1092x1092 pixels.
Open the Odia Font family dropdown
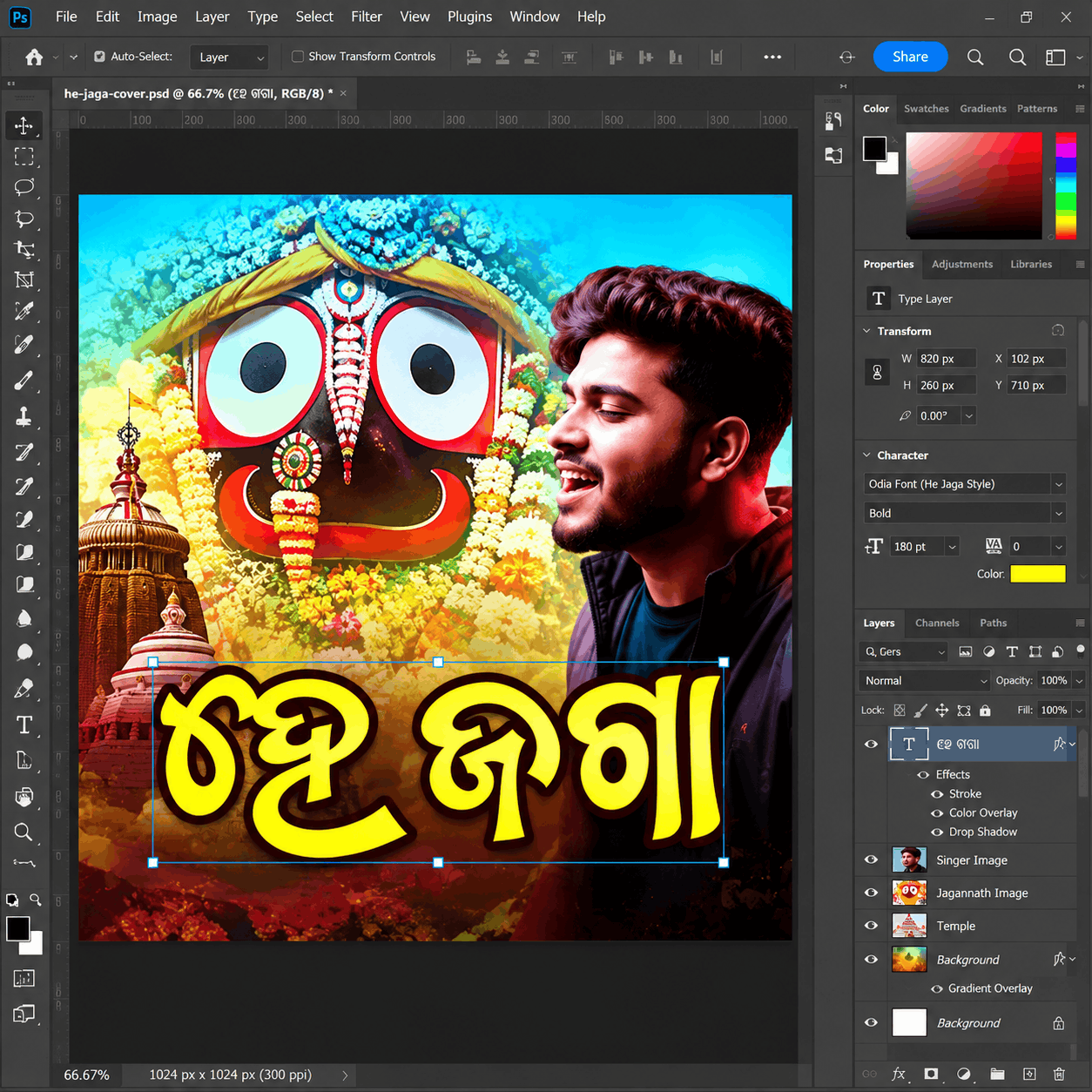tap(965, 484)
